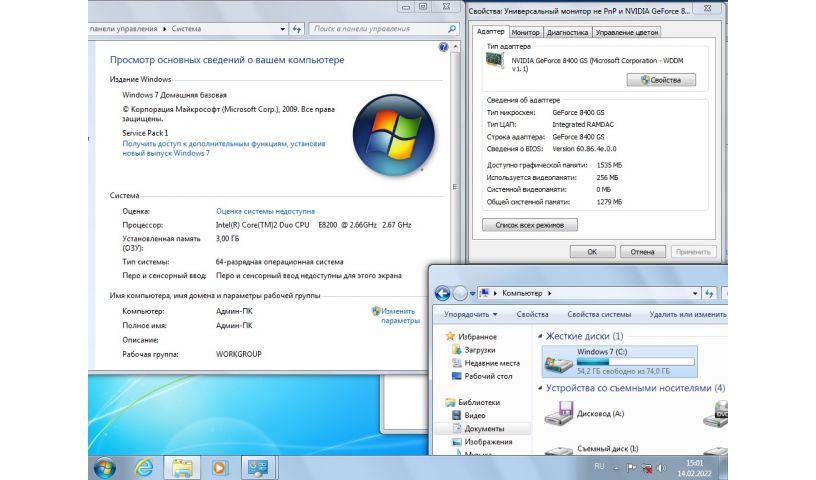Select 'Избранное' in the navigation pane
This screenshot has height=480, width=816.
point(477,337)
